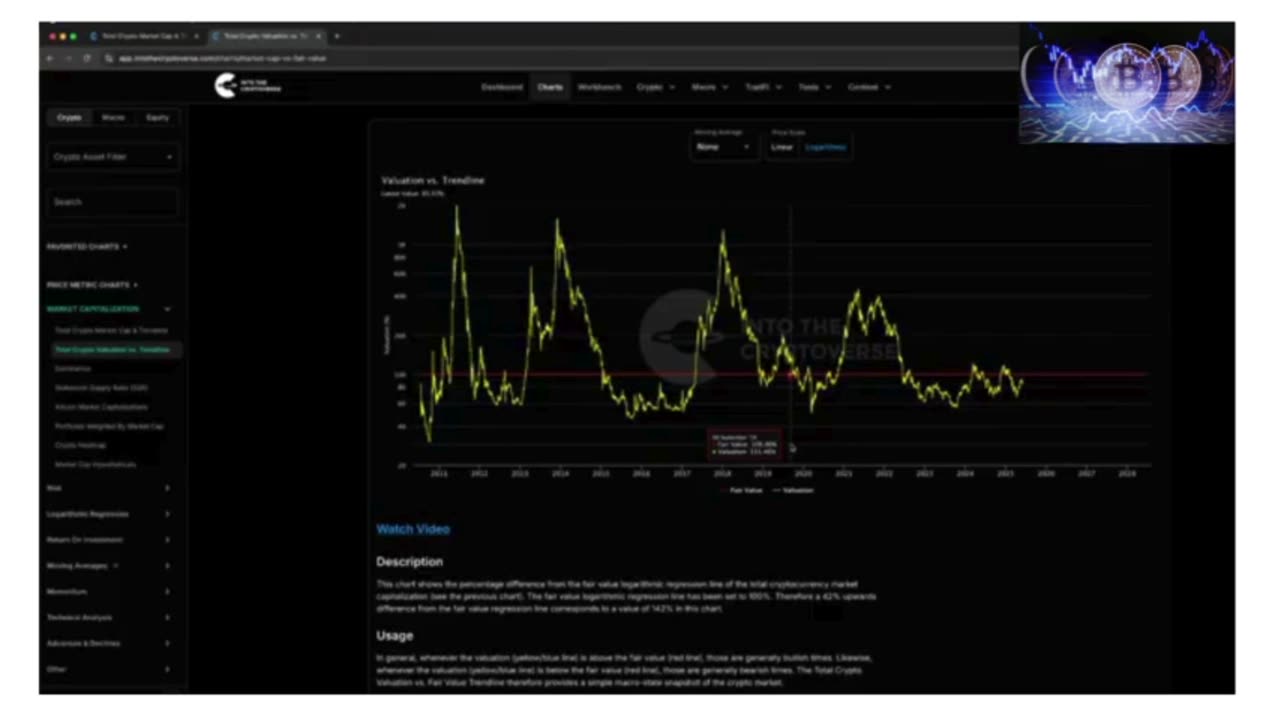
Task: Open the Moving Average None dropdown
Action: (x=724, y=147)
